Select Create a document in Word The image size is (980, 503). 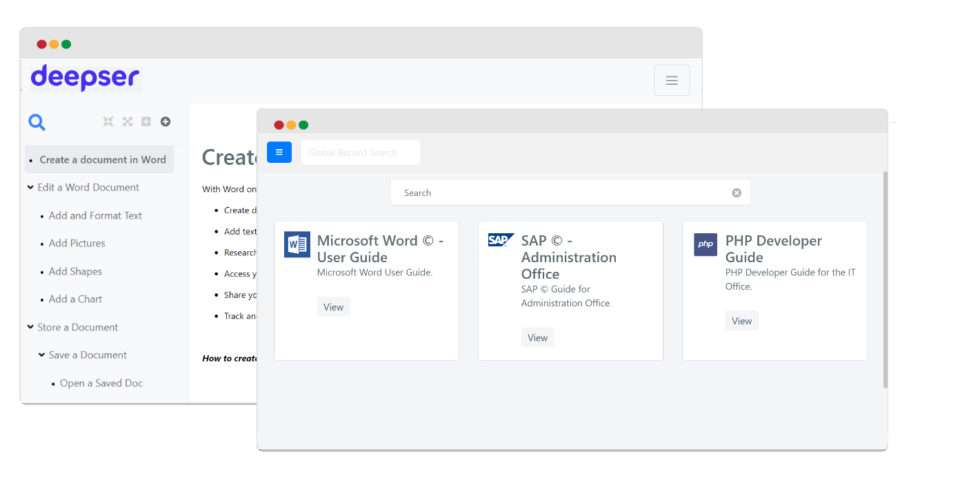(x=99, y=159)
